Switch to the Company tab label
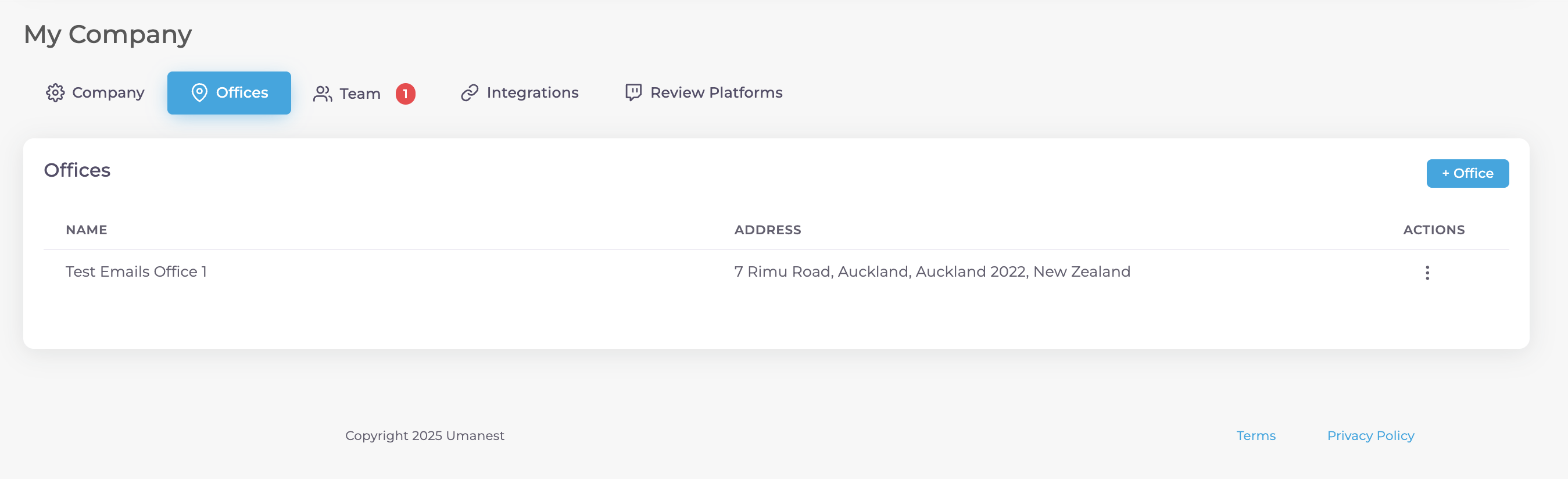The width and height of the screenshot is (1568, 479). [108, 92]
